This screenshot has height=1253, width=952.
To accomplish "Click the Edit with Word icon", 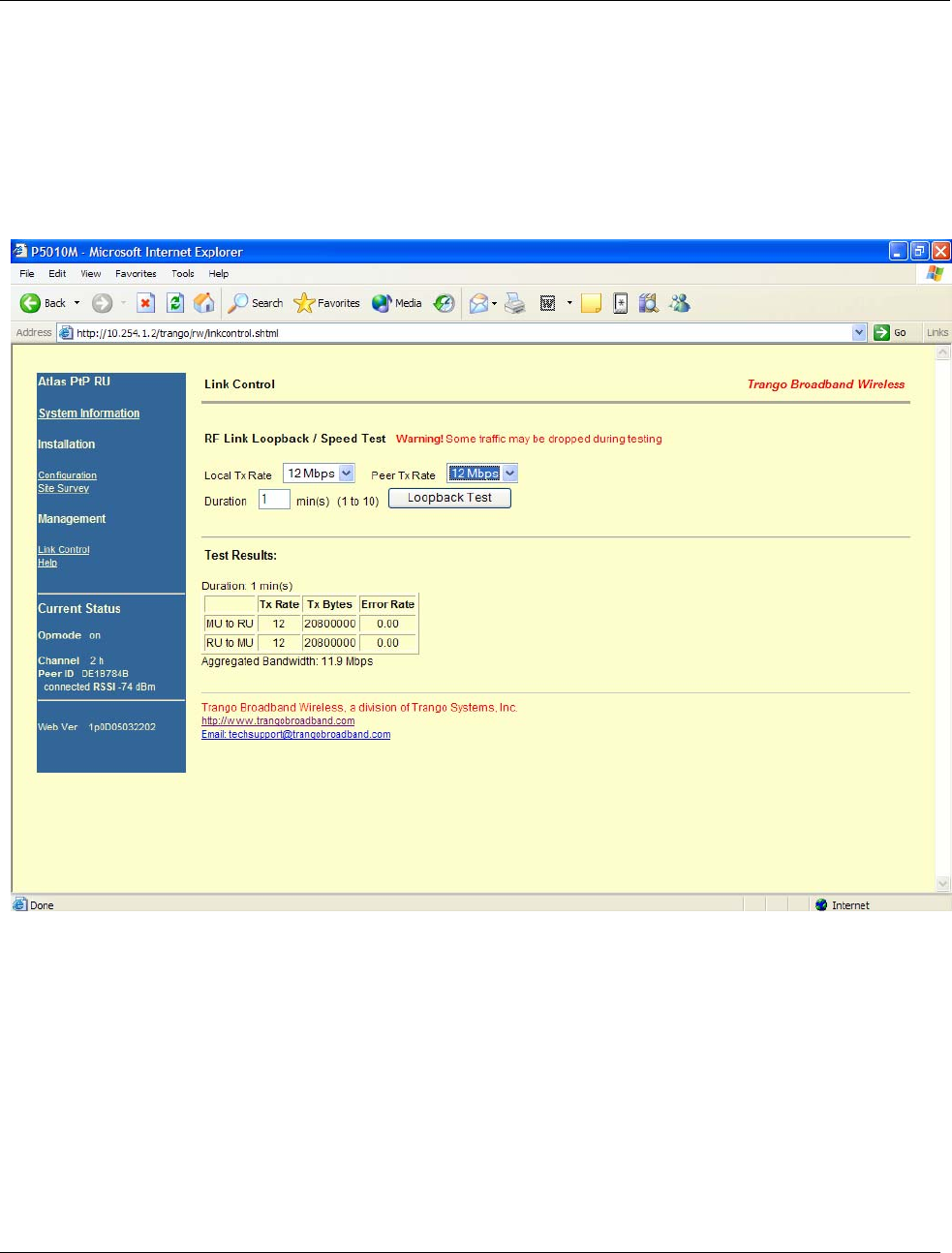I will click(x=547, y=303).
